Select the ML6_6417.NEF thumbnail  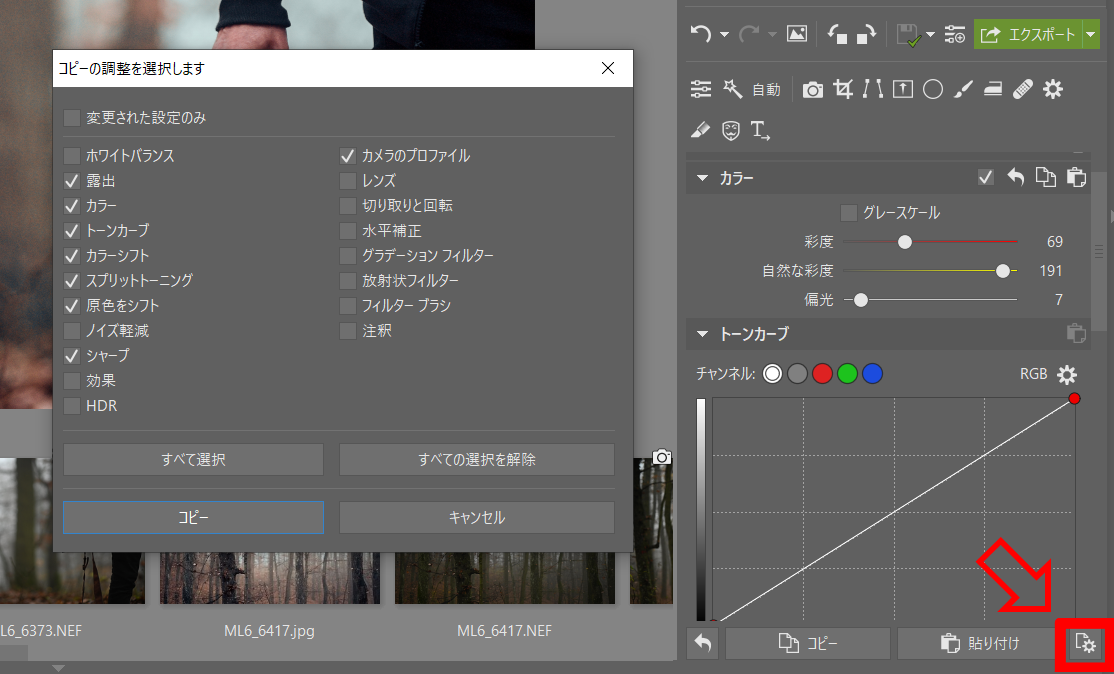point(504,578)
